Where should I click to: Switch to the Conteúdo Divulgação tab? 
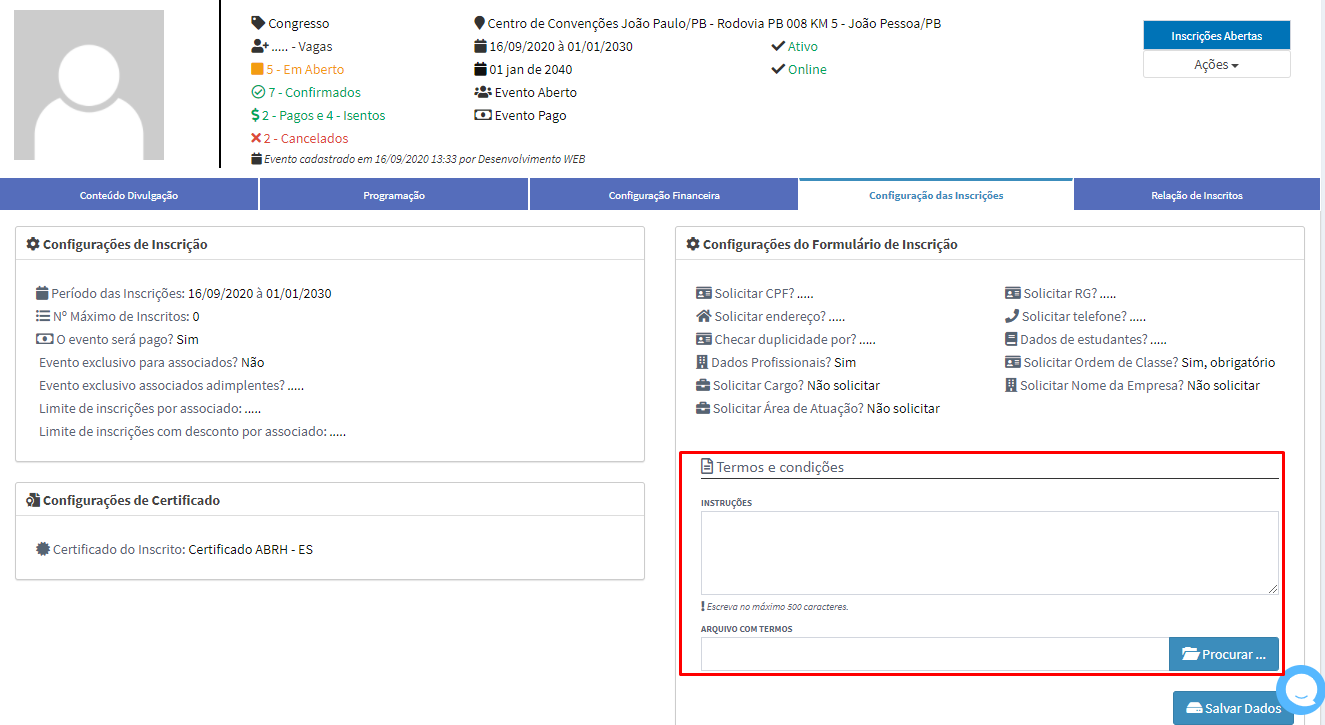pyautogui.click(x=129, y=195)
